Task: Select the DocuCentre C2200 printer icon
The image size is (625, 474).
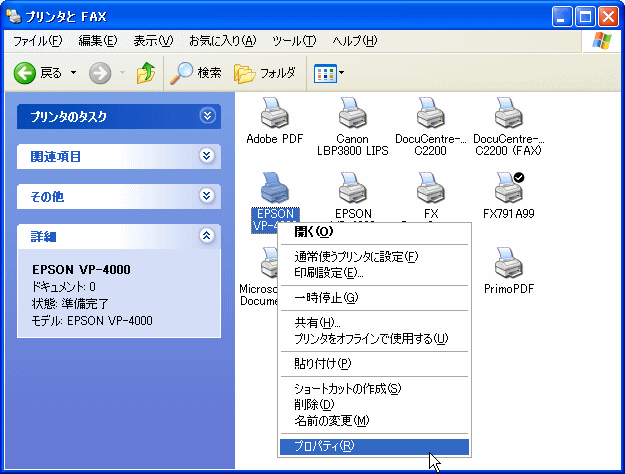Action: tap(430, 113)
